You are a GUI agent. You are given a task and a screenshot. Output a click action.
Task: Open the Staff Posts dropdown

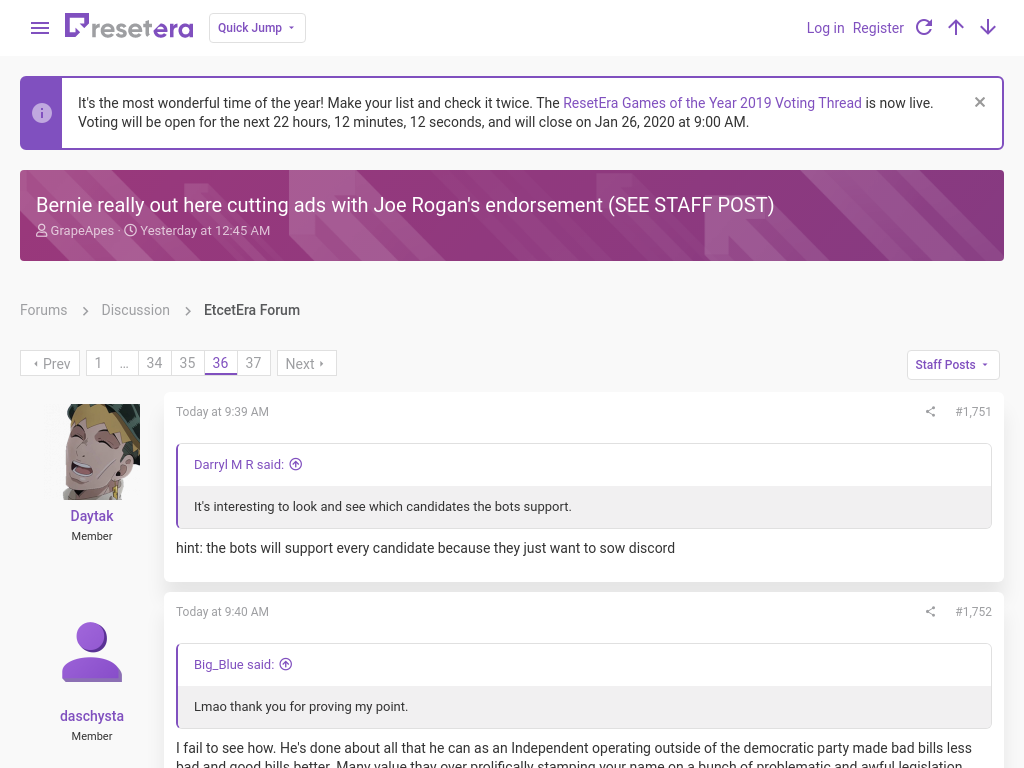point(953,364)
